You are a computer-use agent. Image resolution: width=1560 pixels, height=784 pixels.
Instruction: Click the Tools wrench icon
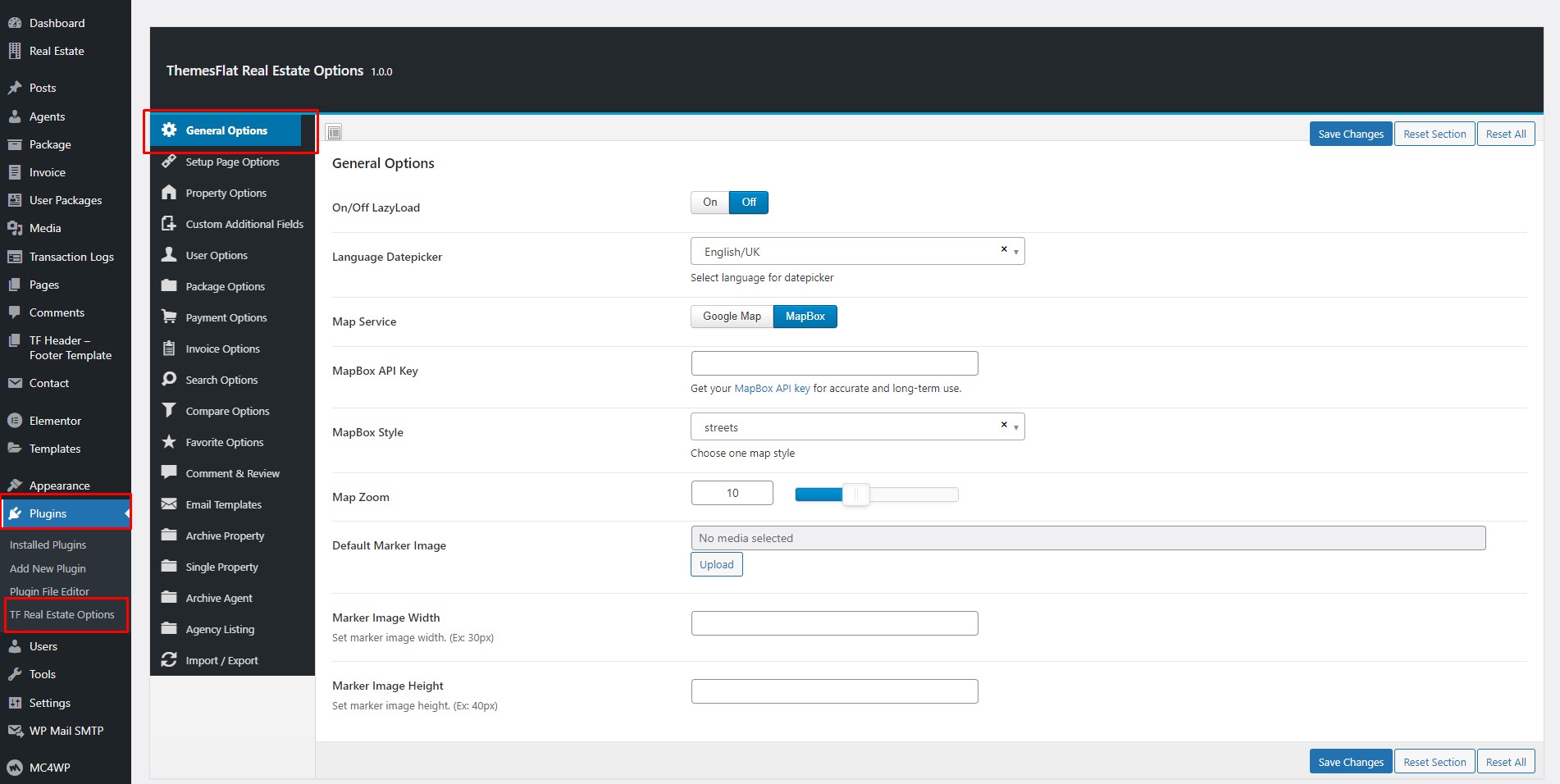(15, 674)
